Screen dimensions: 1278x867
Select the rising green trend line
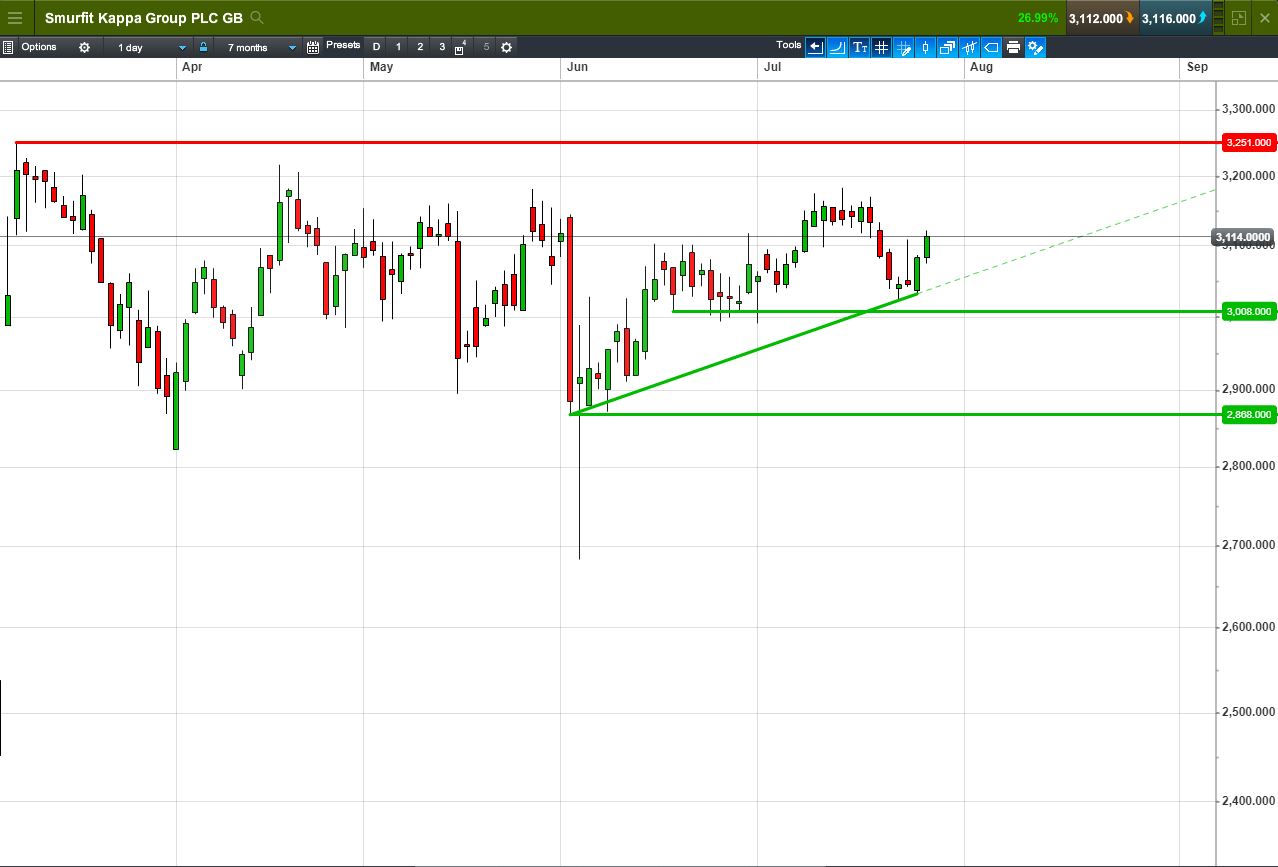click(x=743, y=353)
